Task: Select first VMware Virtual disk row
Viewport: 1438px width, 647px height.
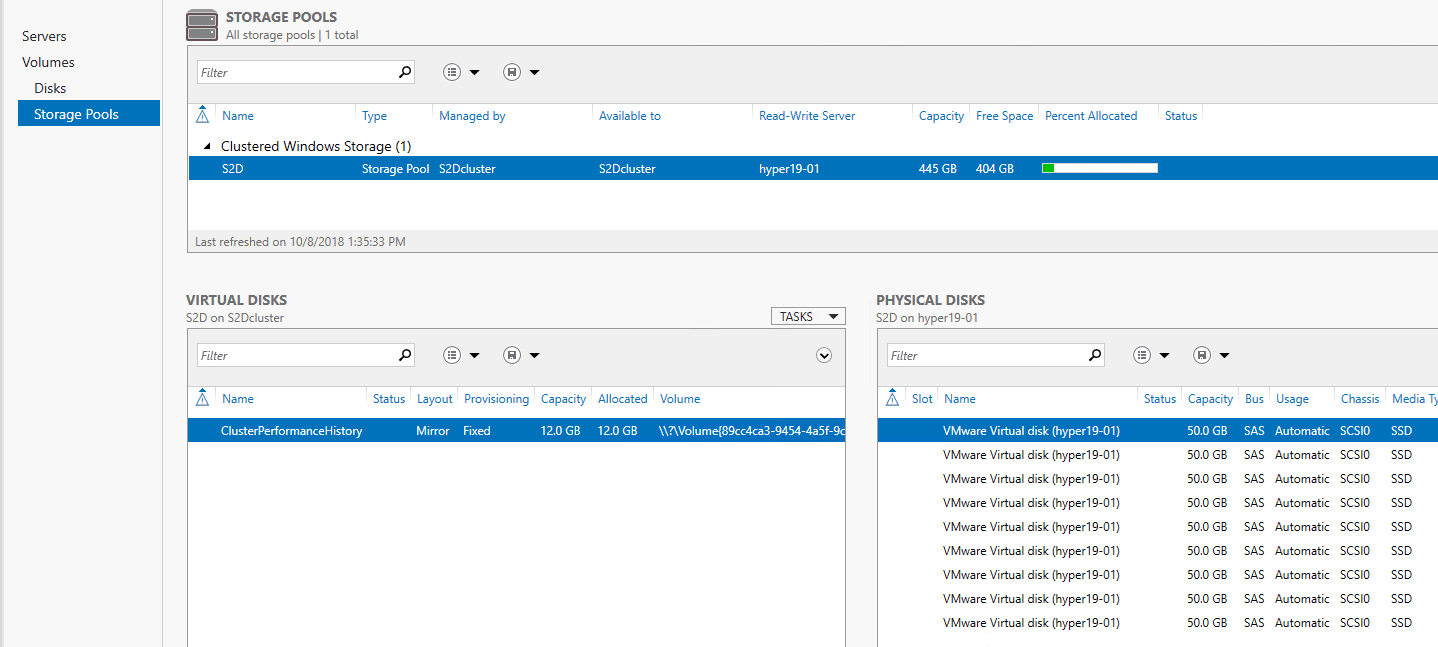Action: tap(1158, 431)
